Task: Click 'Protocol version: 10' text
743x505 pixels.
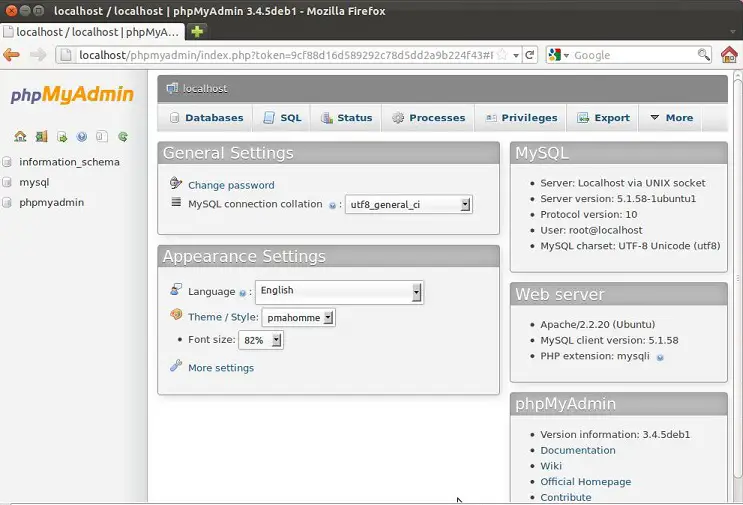Action: click(589, 214)
